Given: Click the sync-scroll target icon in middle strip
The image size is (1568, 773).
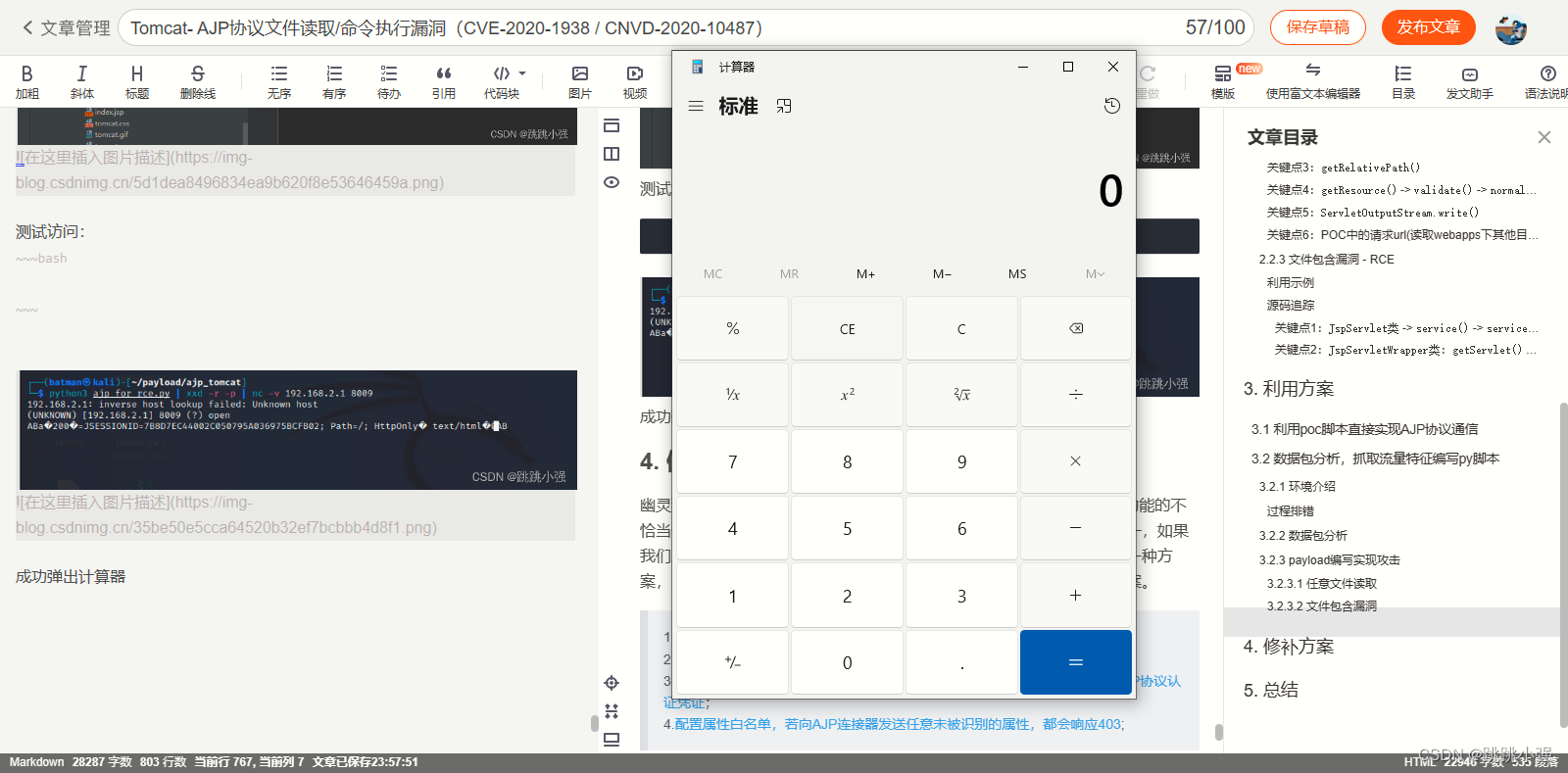Looking at the screenshot, I should [x=612, y=683].
